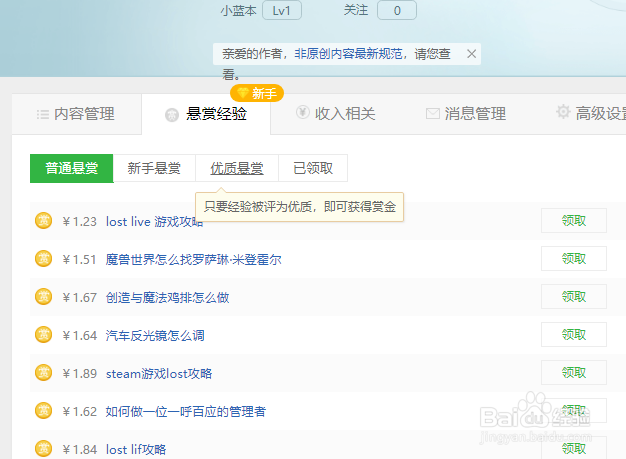This screenshot has width=626, height=459.
Task: Click the envelope icon beside 消息管理
Action: [433, 114]
